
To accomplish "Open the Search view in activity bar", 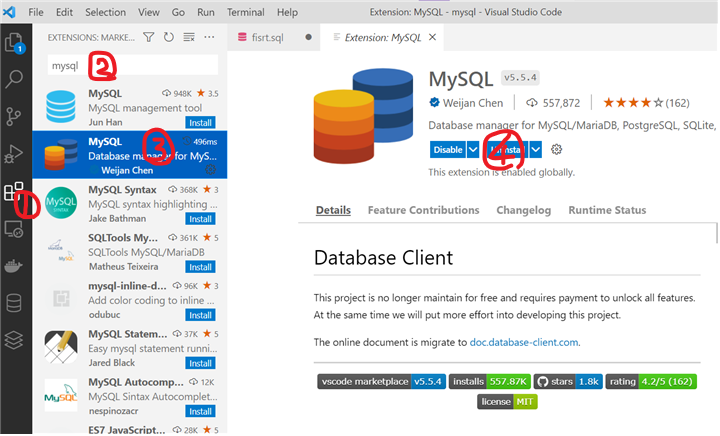I will [x=14, y=79].
